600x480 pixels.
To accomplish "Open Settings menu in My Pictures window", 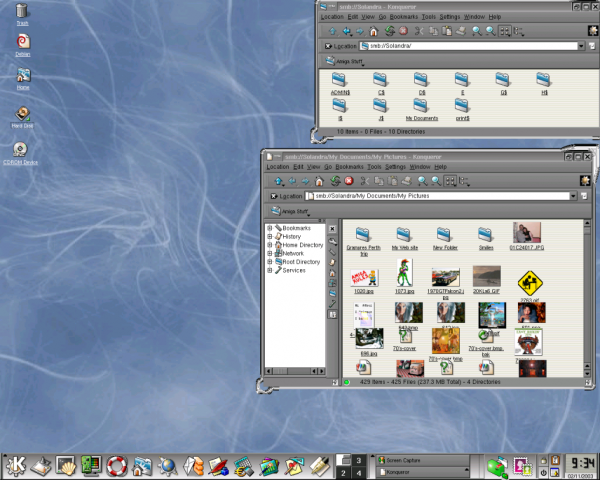I will point(395,167).
